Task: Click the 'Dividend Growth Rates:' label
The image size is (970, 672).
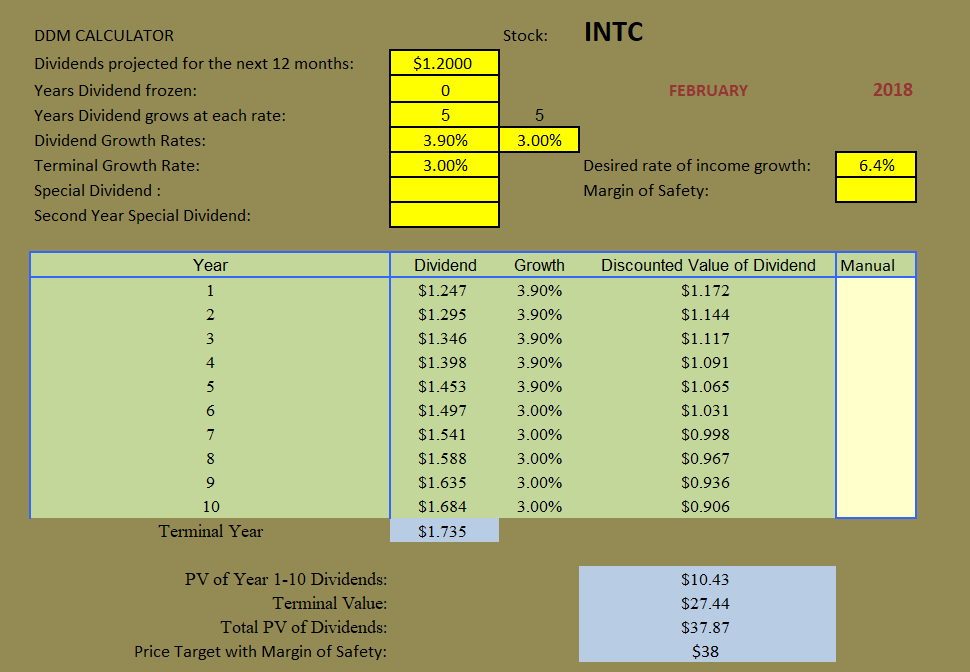Action: pos(120,140)
